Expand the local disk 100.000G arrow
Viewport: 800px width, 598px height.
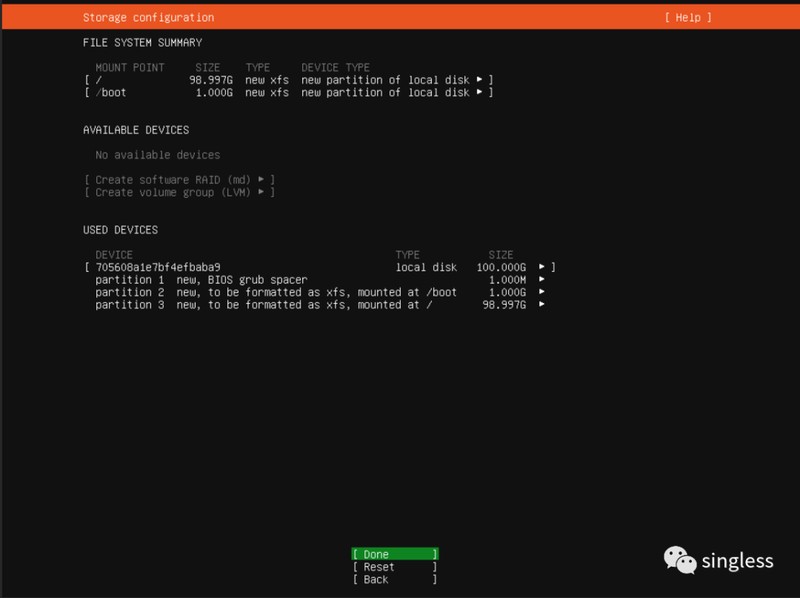point(541,267)
